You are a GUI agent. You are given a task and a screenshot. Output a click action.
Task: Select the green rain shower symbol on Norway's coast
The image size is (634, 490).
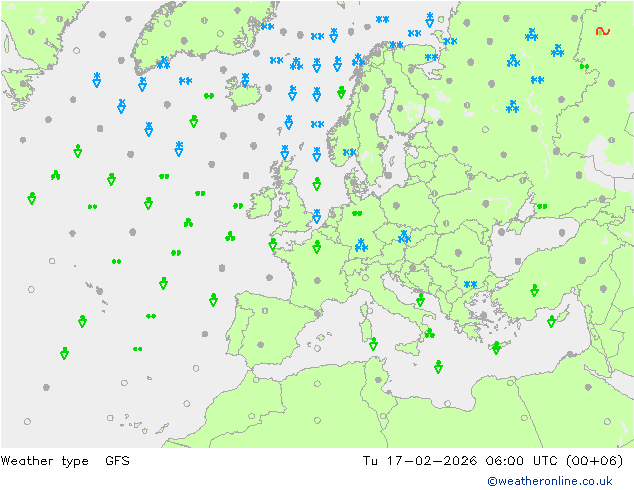coord(341,92)
